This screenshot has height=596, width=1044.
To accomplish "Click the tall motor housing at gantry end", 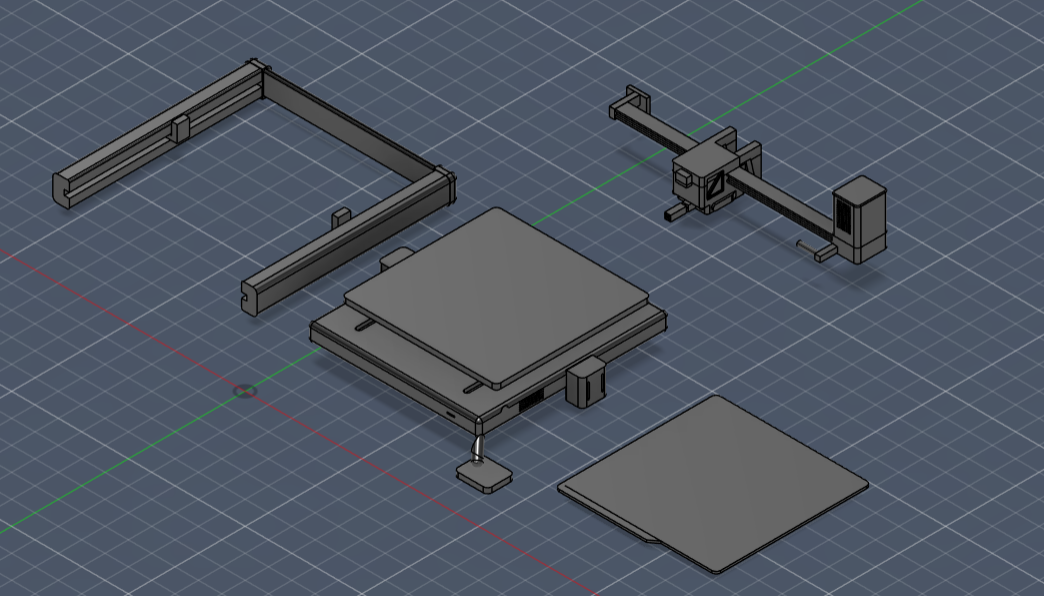I will (860, 218).
